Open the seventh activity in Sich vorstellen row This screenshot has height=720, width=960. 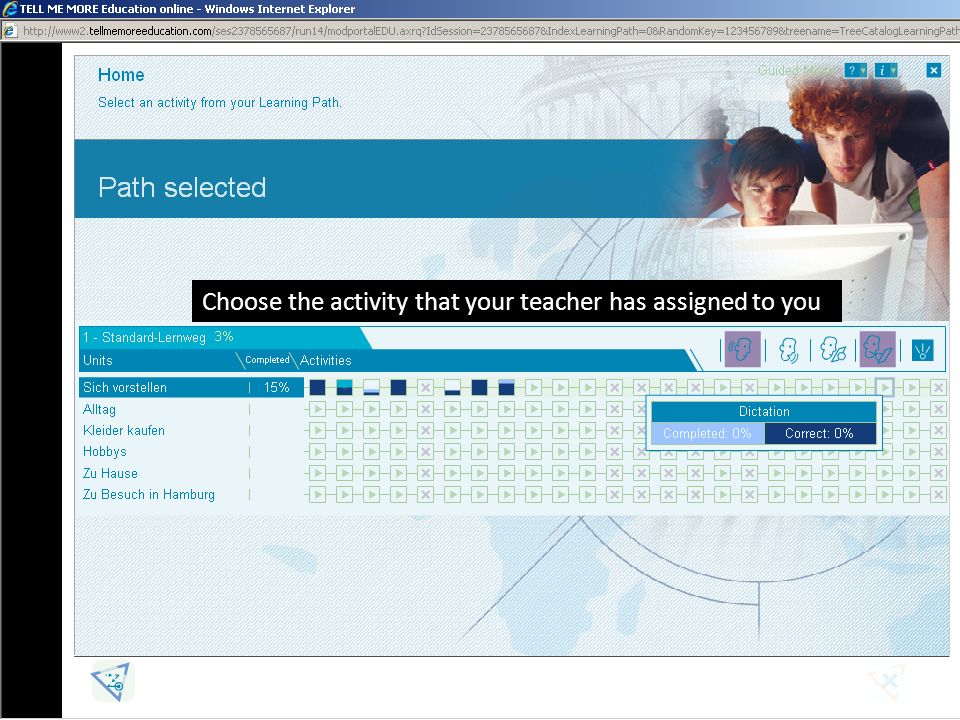479,387
